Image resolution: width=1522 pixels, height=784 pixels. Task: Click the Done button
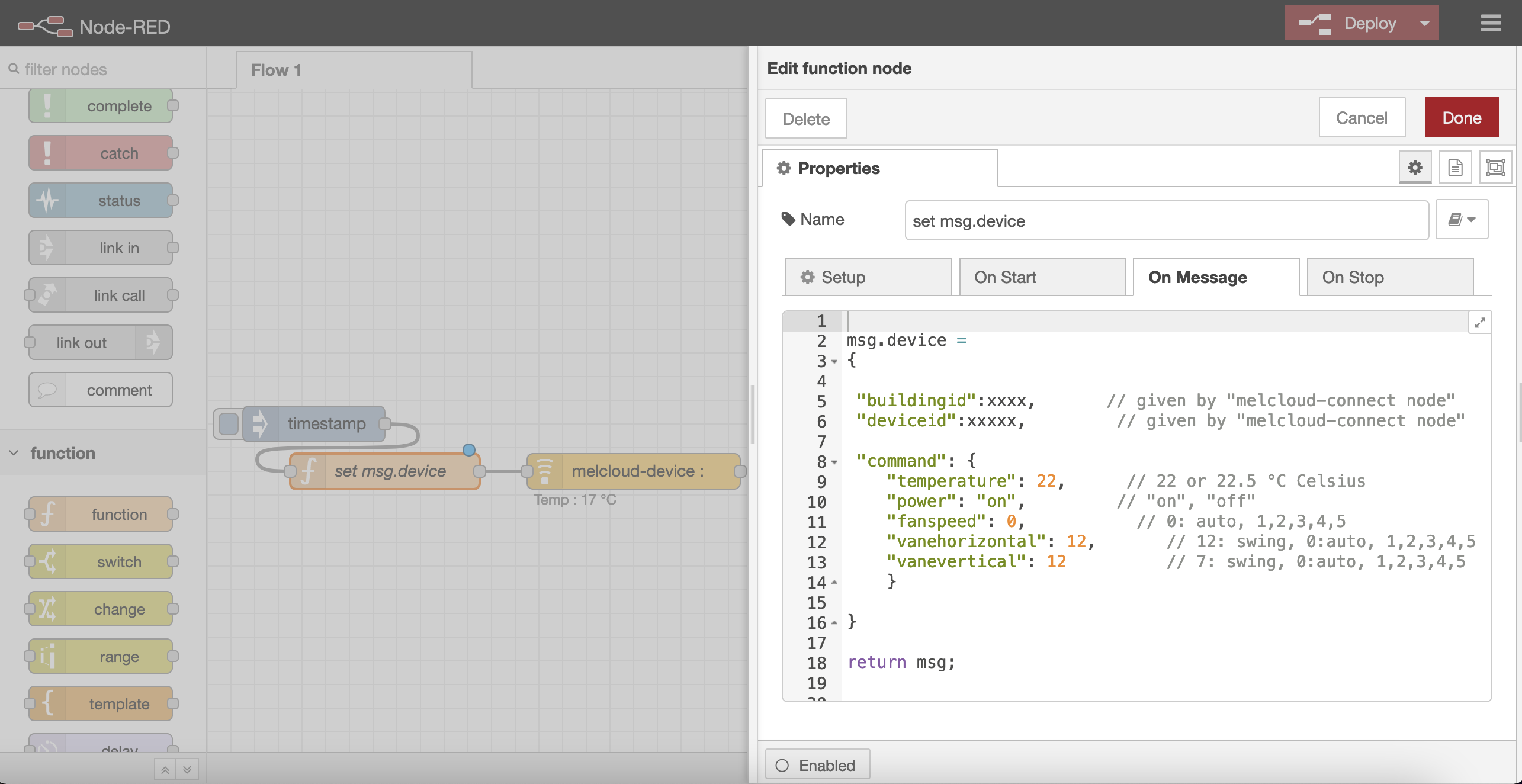(x=1461, y=118)
